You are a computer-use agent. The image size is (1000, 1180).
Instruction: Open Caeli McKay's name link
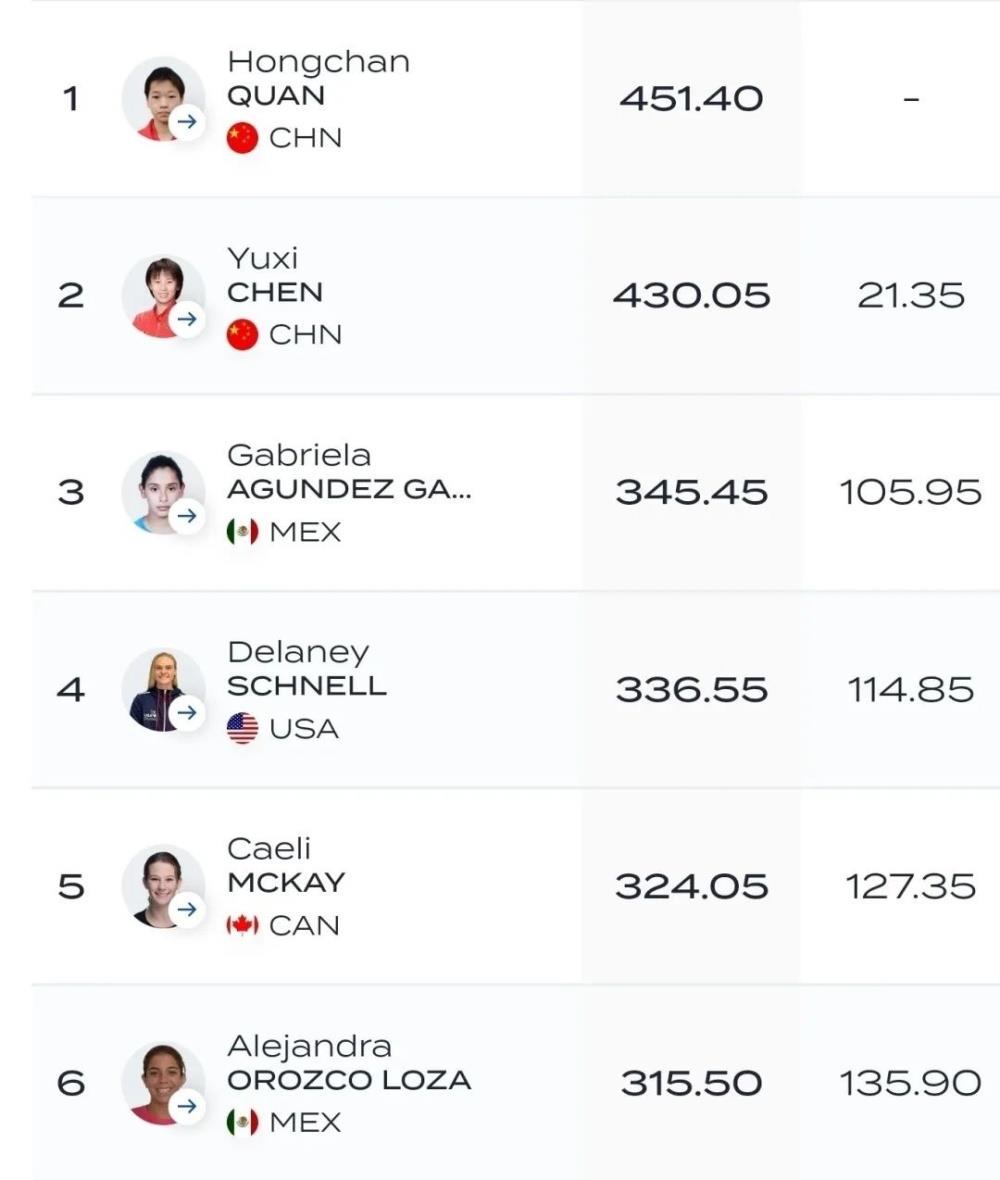pyautogui.click(x=285, y=866)
